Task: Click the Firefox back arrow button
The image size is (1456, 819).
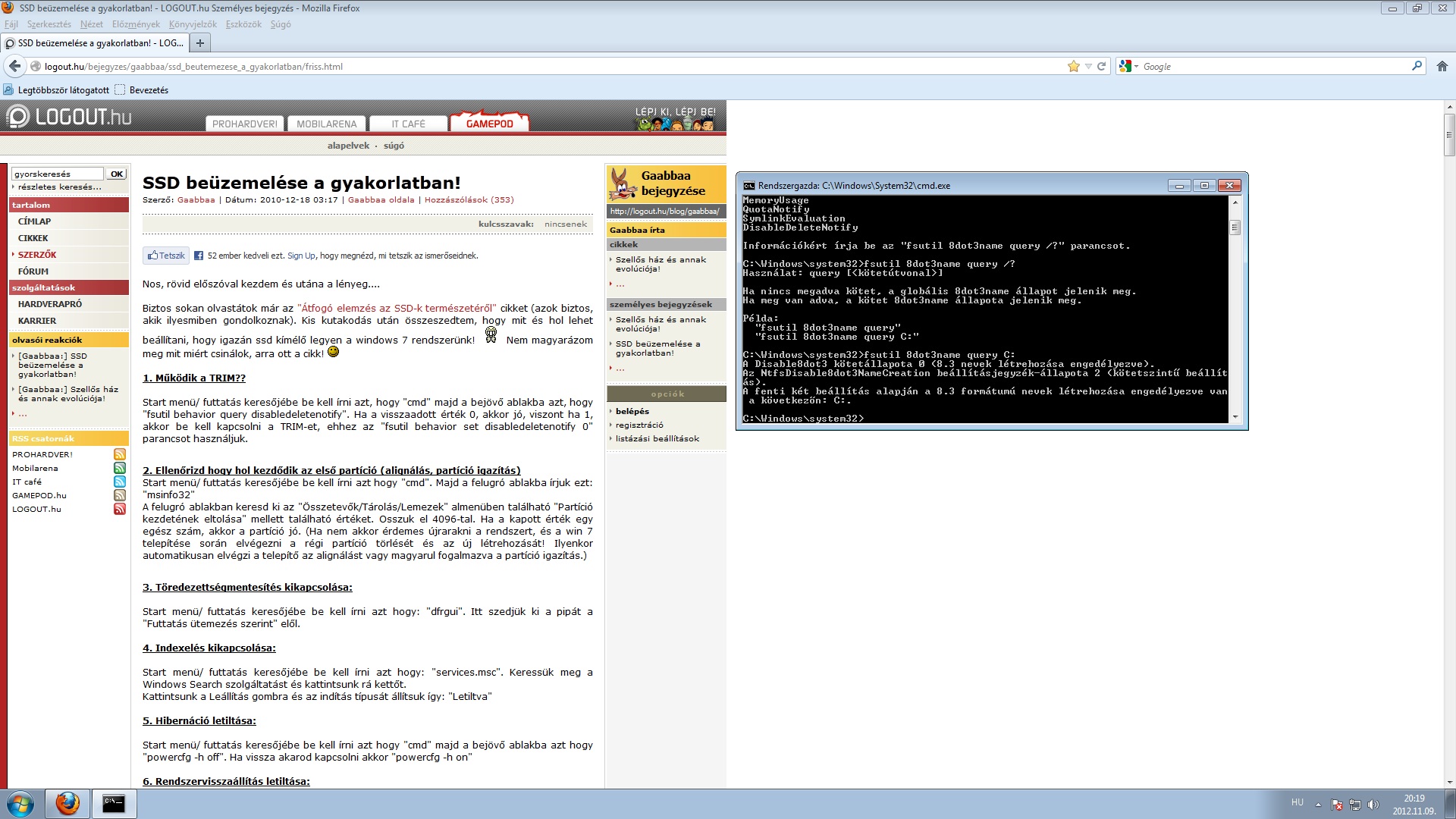Action: click(14, 67)
